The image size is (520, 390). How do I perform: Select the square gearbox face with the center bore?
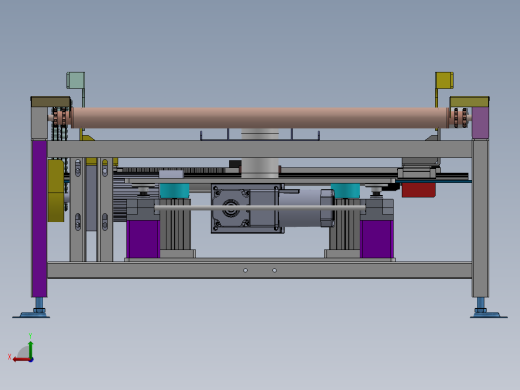(231, 208)
